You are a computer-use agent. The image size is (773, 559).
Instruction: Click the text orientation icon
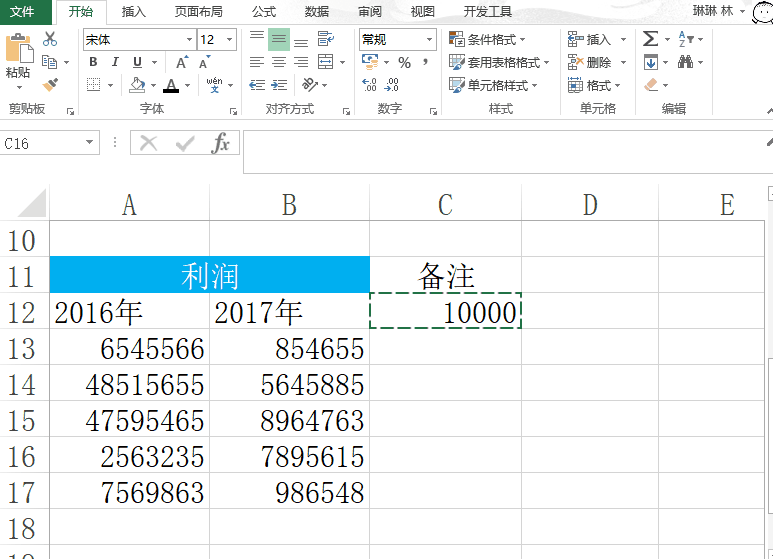point(311,85)
